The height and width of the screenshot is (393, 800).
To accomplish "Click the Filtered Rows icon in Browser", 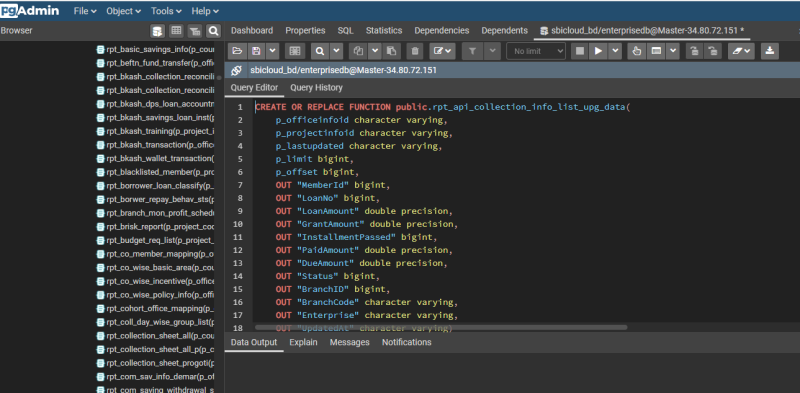I will pos(194,31).
